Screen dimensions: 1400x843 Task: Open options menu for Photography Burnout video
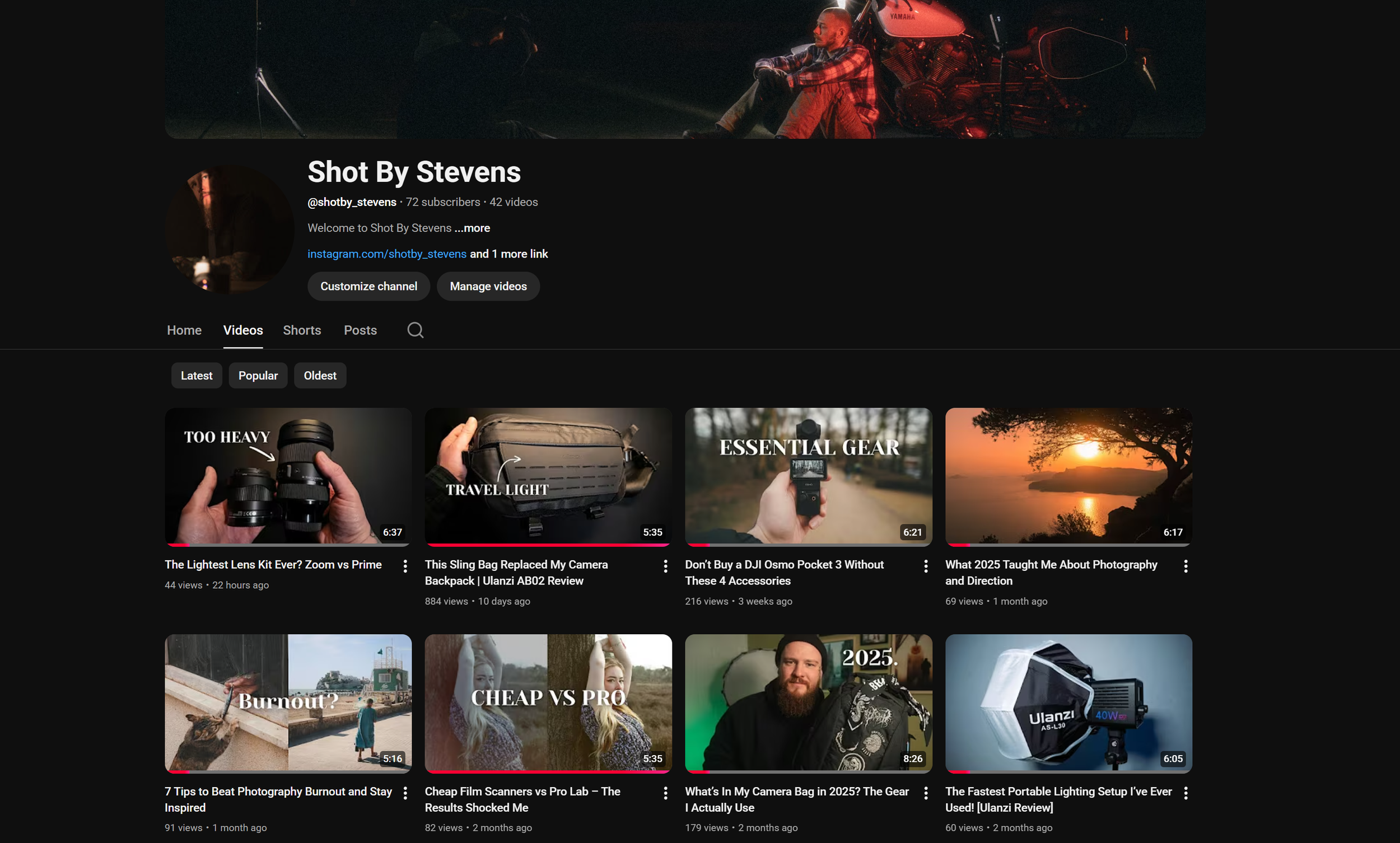[x=405, y=793]
